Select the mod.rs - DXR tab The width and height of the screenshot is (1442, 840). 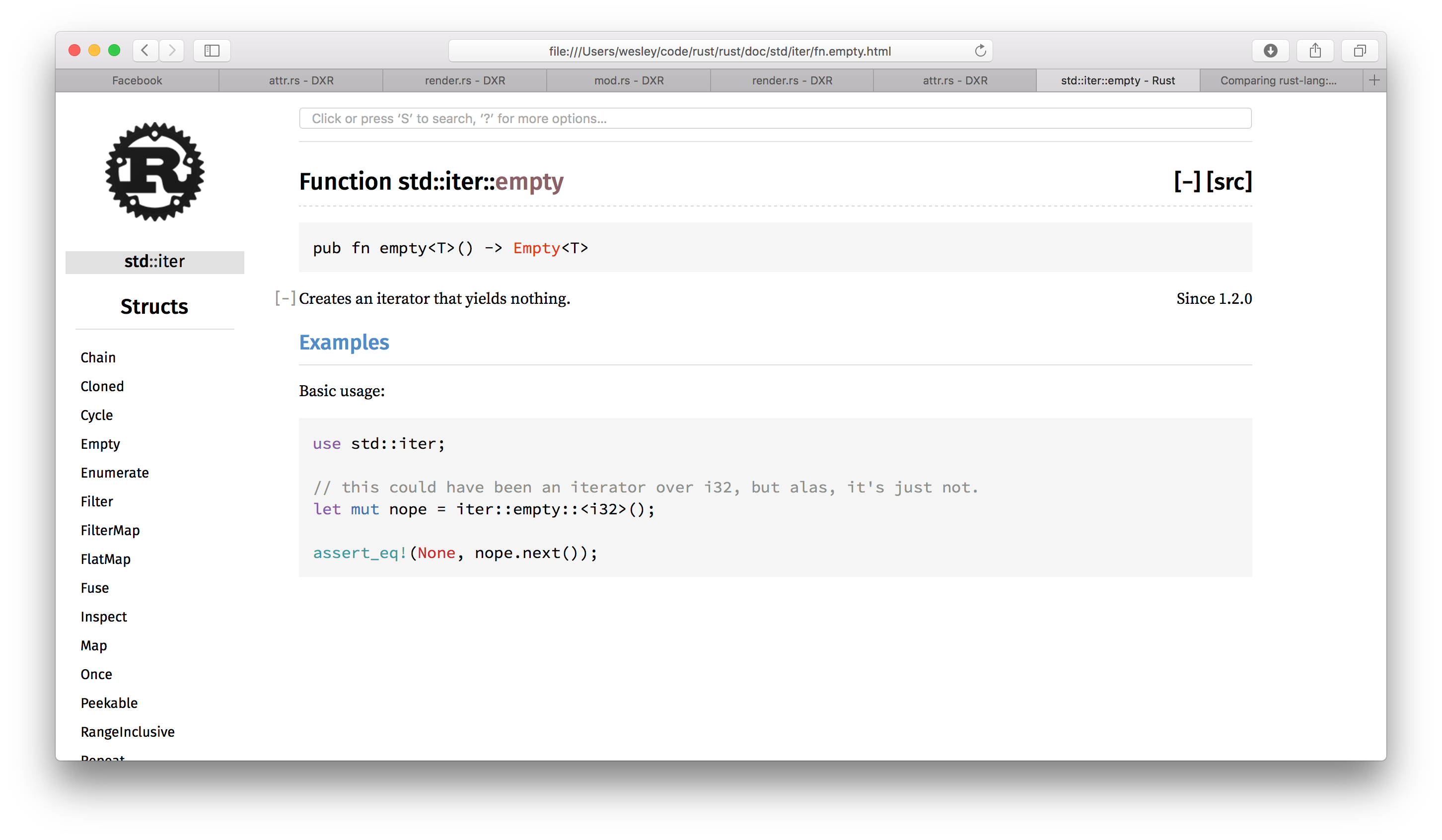click(x=628, y=81)
